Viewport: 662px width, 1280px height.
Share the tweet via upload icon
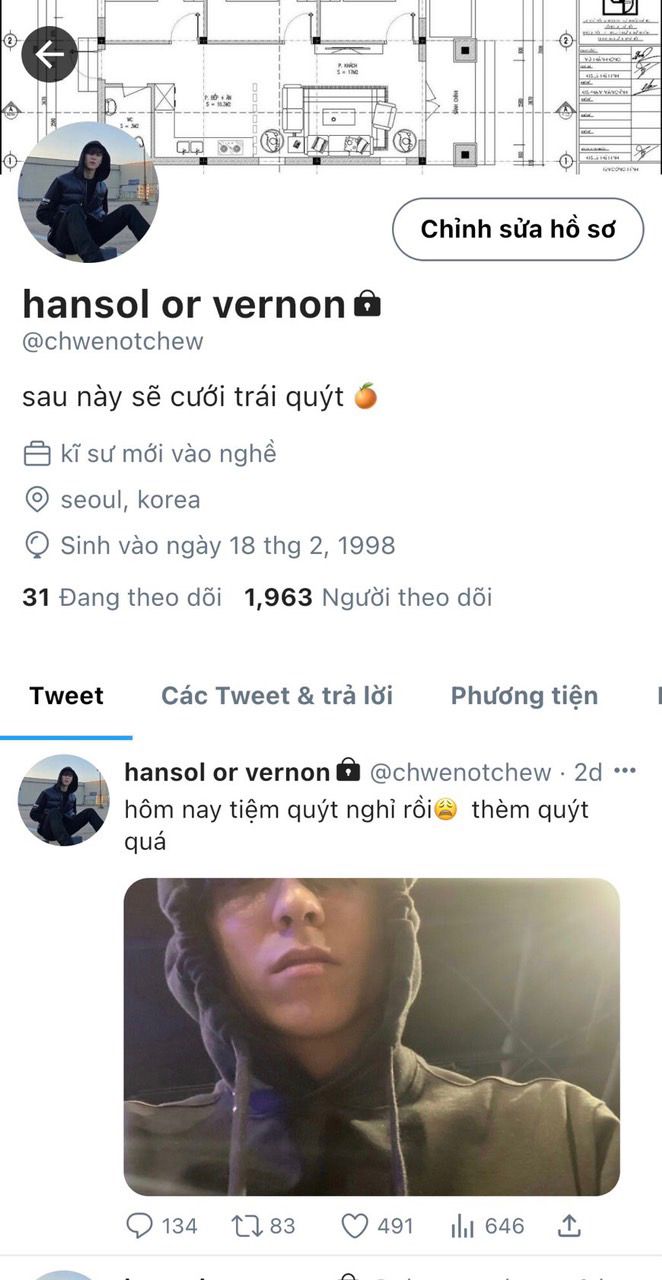coord(569,1225)
